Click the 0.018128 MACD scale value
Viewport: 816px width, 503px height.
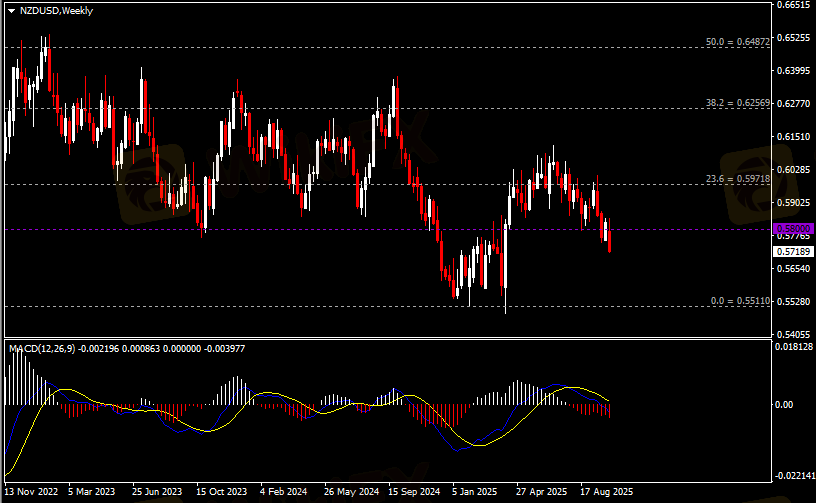pyautogui.click(x=795, y=347)
